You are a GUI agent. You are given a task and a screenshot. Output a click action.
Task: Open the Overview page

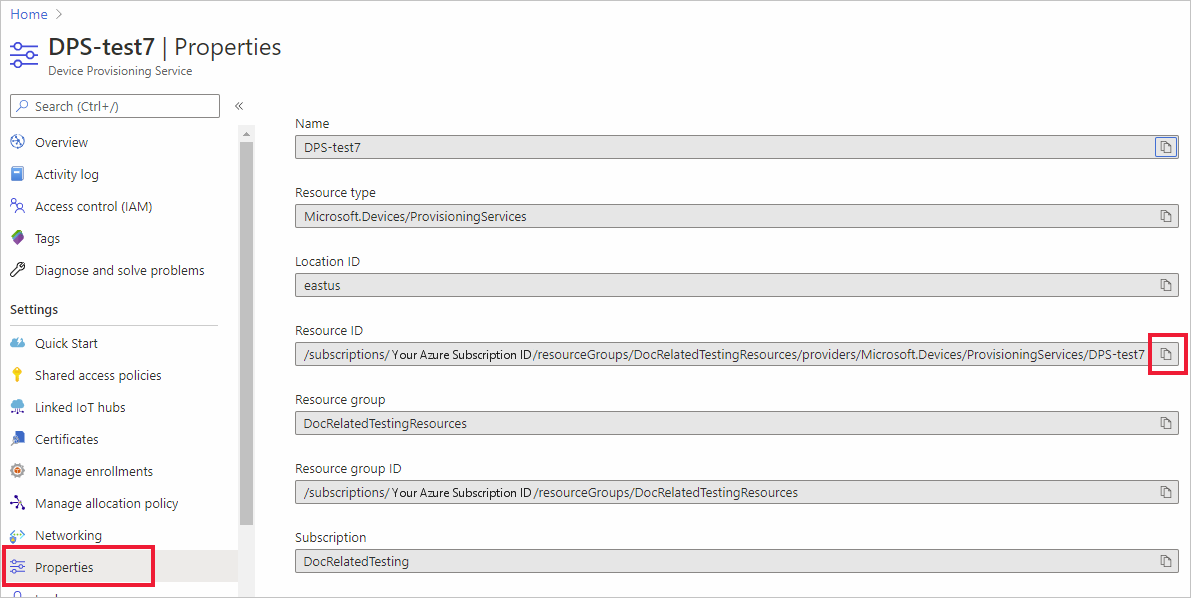(x=61, y=143)
